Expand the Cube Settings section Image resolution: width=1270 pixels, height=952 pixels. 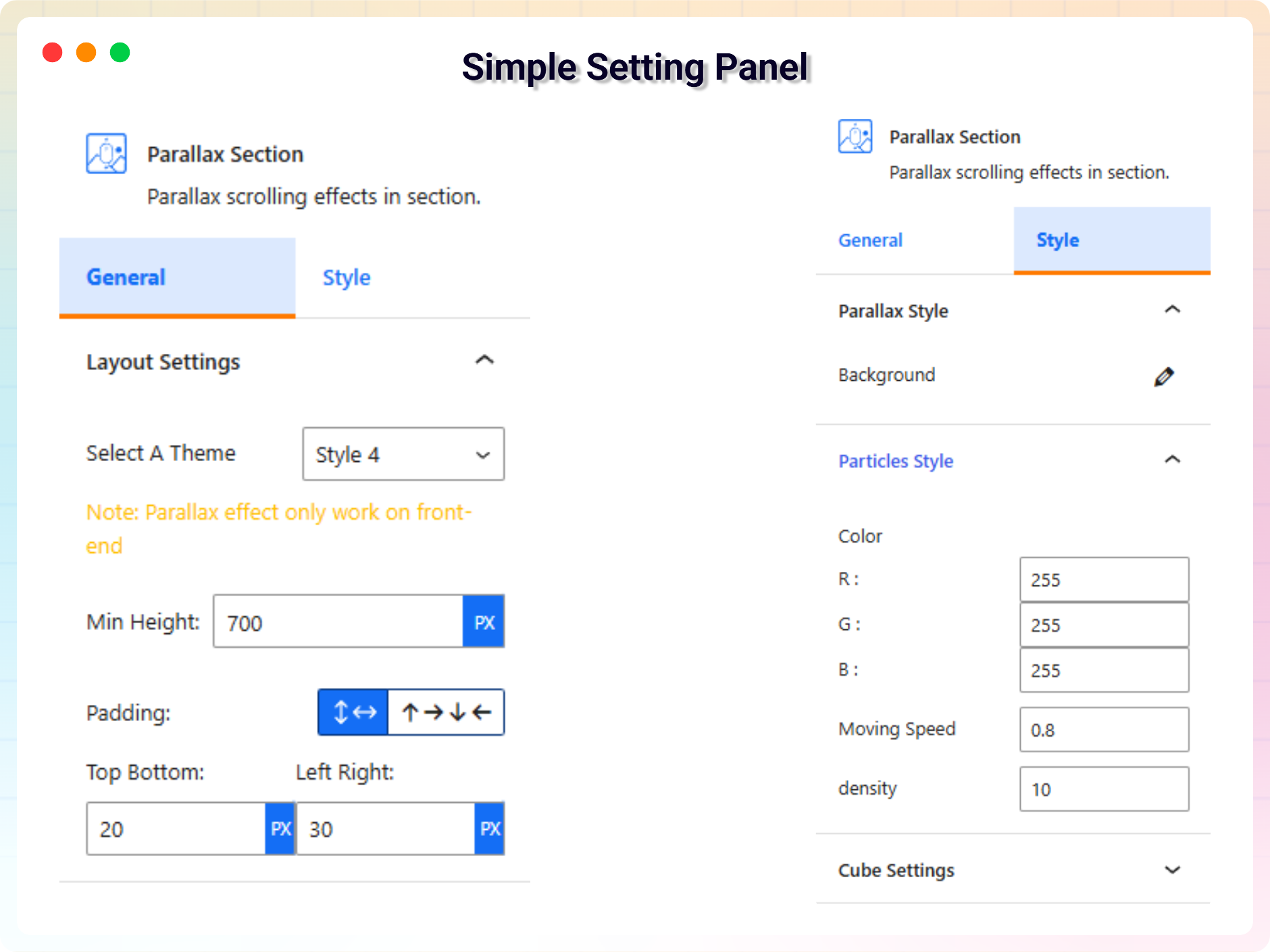tap(1172, 870)
